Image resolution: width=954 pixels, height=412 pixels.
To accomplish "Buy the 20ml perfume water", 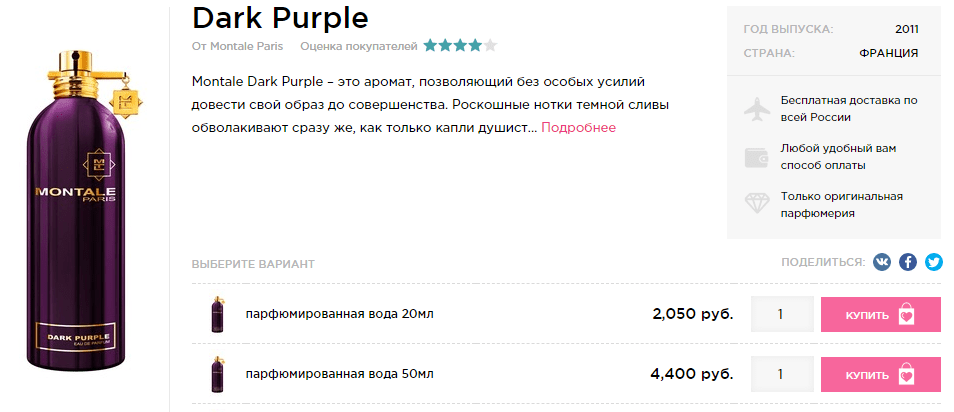I will [x=880, y=314].
